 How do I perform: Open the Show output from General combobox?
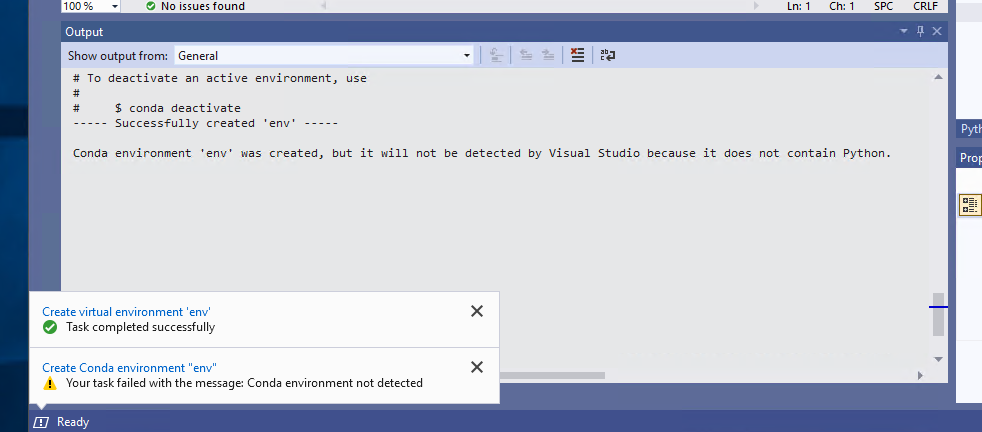(324, 56)
